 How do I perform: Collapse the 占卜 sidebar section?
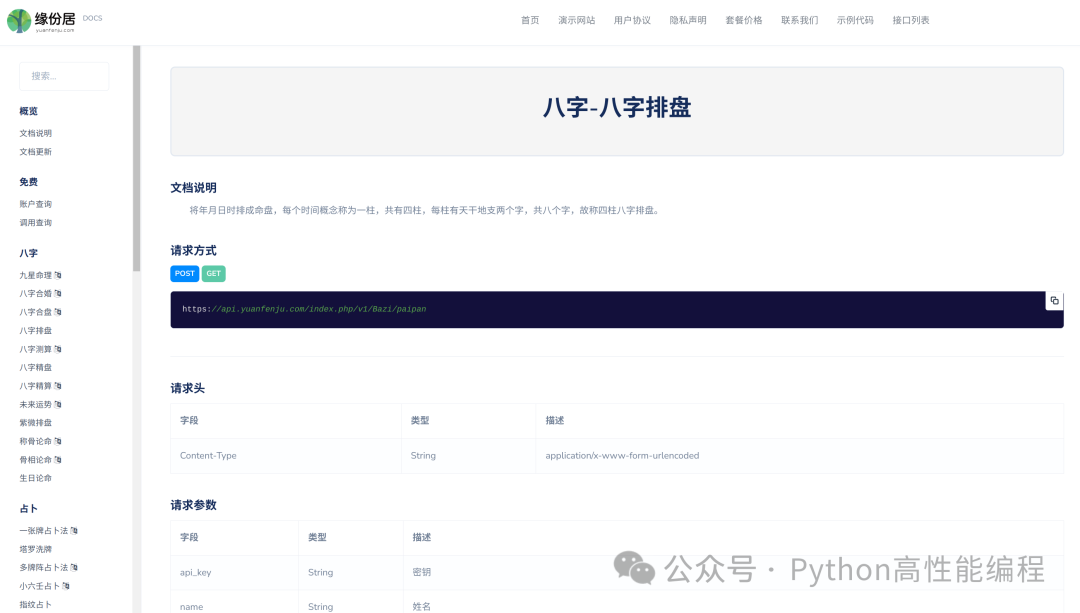pos(29,508)
